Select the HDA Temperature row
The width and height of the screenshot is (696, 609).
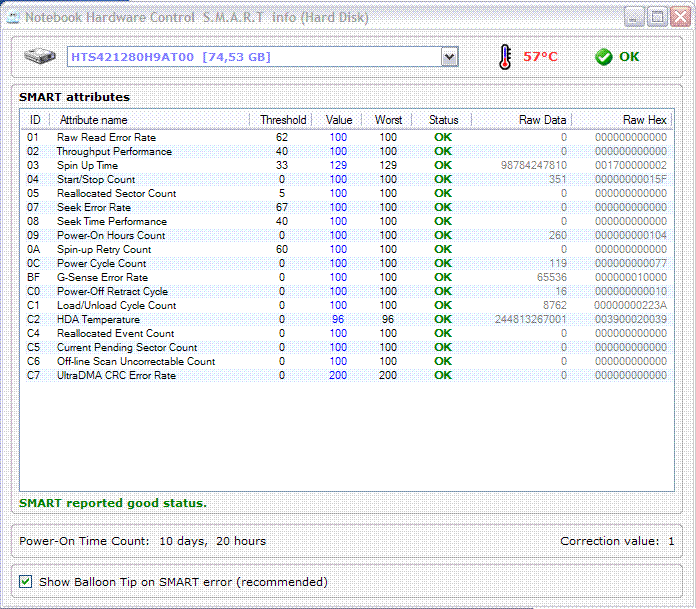pyautogui.click(x=347, y=319)
